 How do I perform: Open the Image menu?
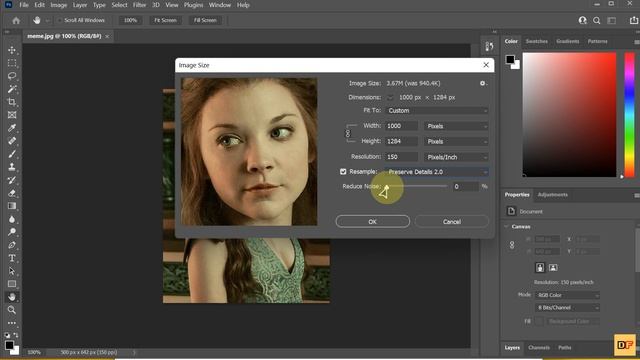pos(58,5)
